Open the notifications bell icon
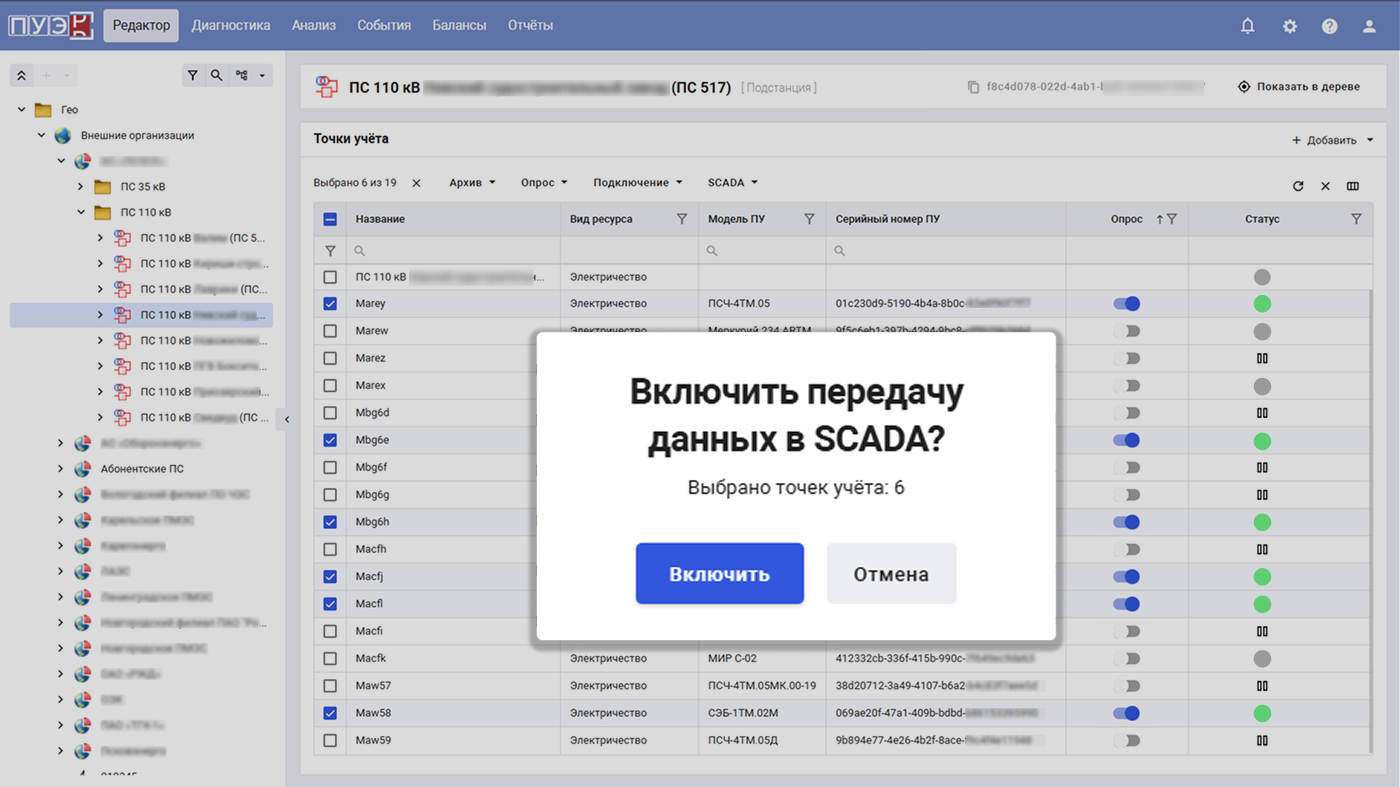Viewport: 1400px width, 787px height. (1247, 26)
